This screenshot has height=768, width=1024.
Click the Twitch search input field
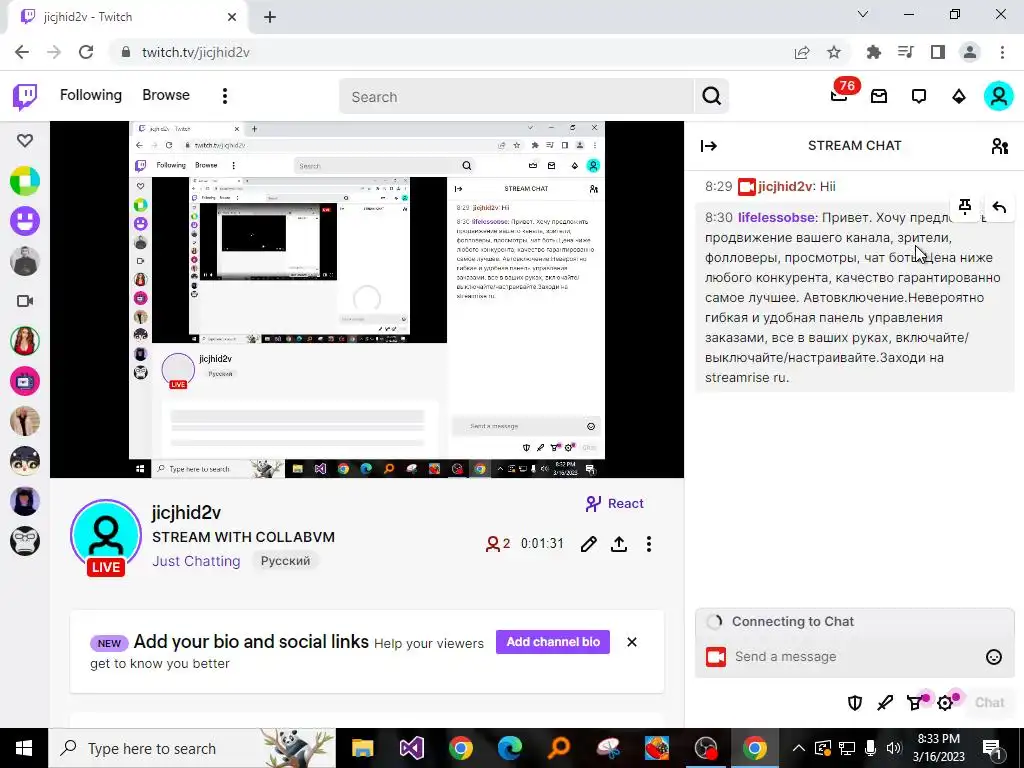pos(516,97)
